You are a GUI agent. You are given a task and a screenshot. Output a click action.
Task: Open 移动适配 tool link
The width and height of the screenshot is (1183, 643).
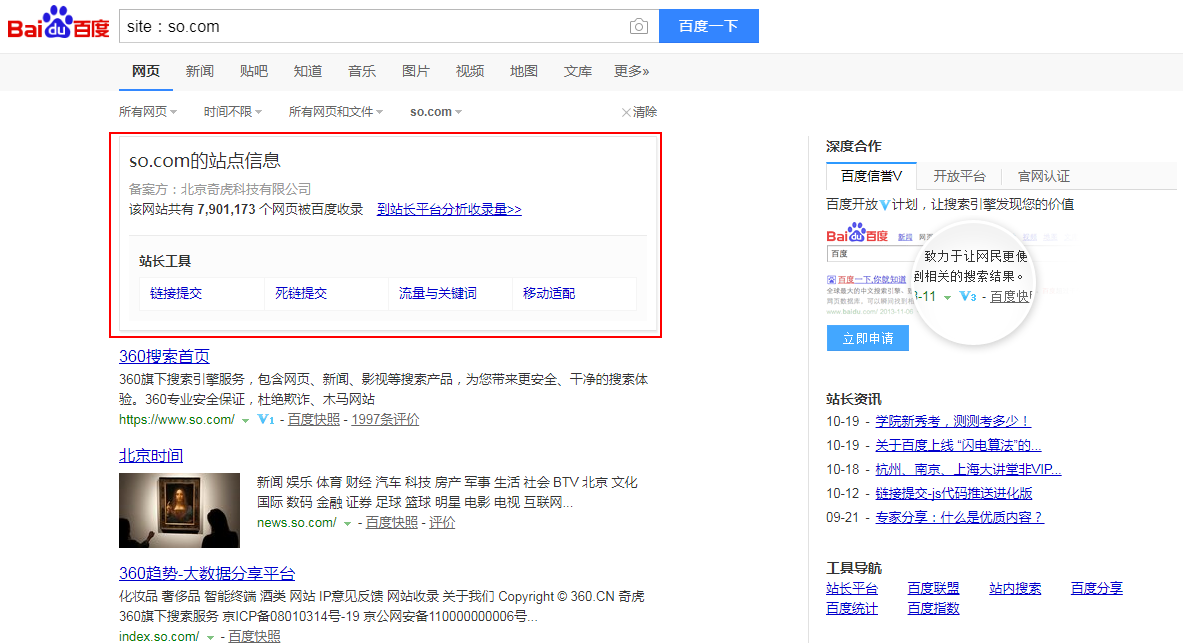(549, 294)
